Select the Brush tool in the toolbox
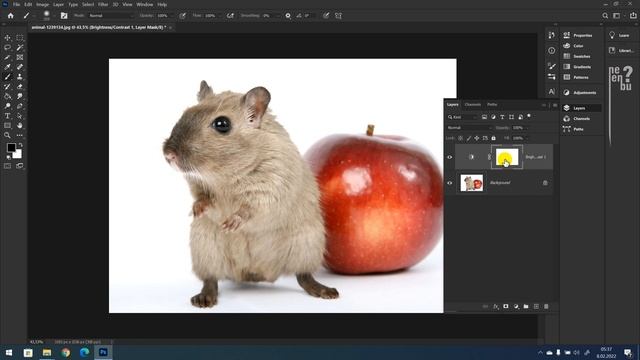This screenshot has height=360, width=640. tap(7, 77)
